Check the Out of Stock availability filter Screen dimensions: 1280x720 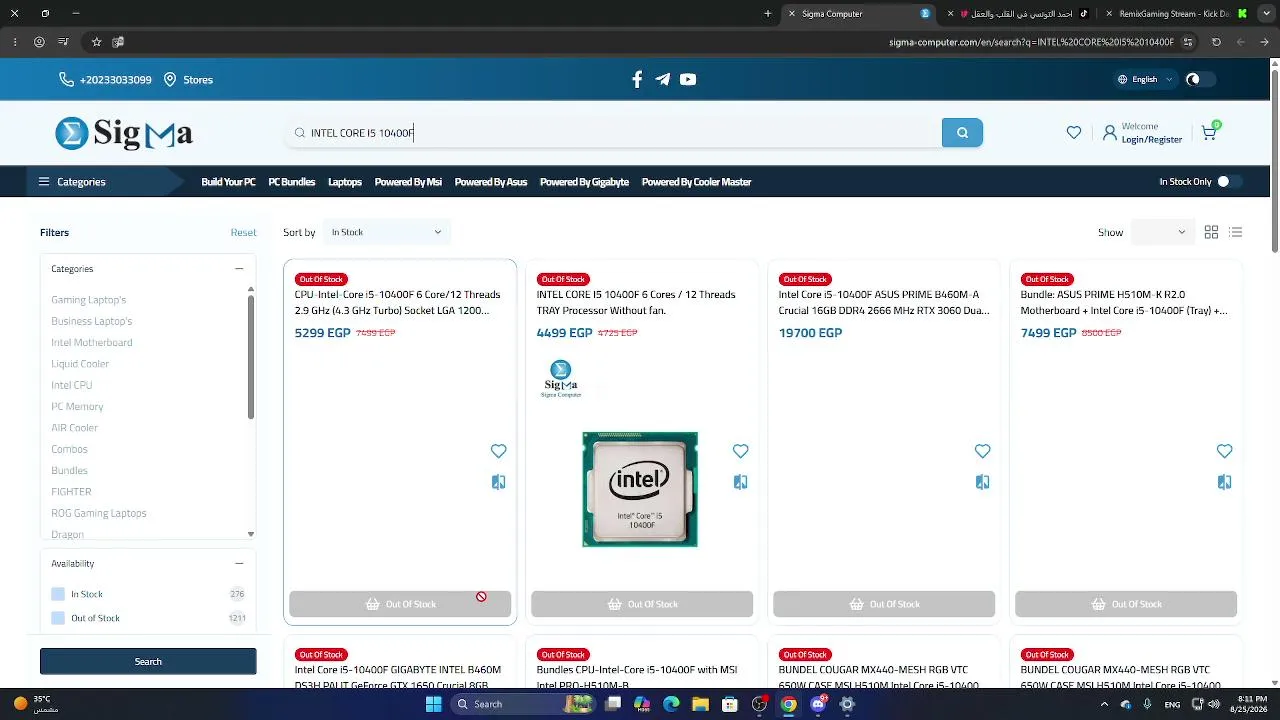coord(58,618)
